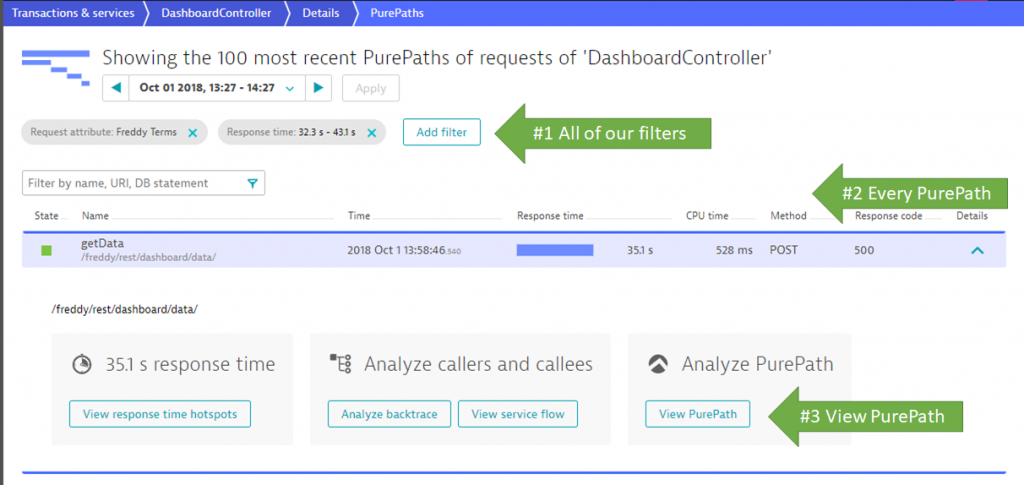Screen dimensions: 1024x485
Task: Sort the list by Response time column
Action: point(550,216)
